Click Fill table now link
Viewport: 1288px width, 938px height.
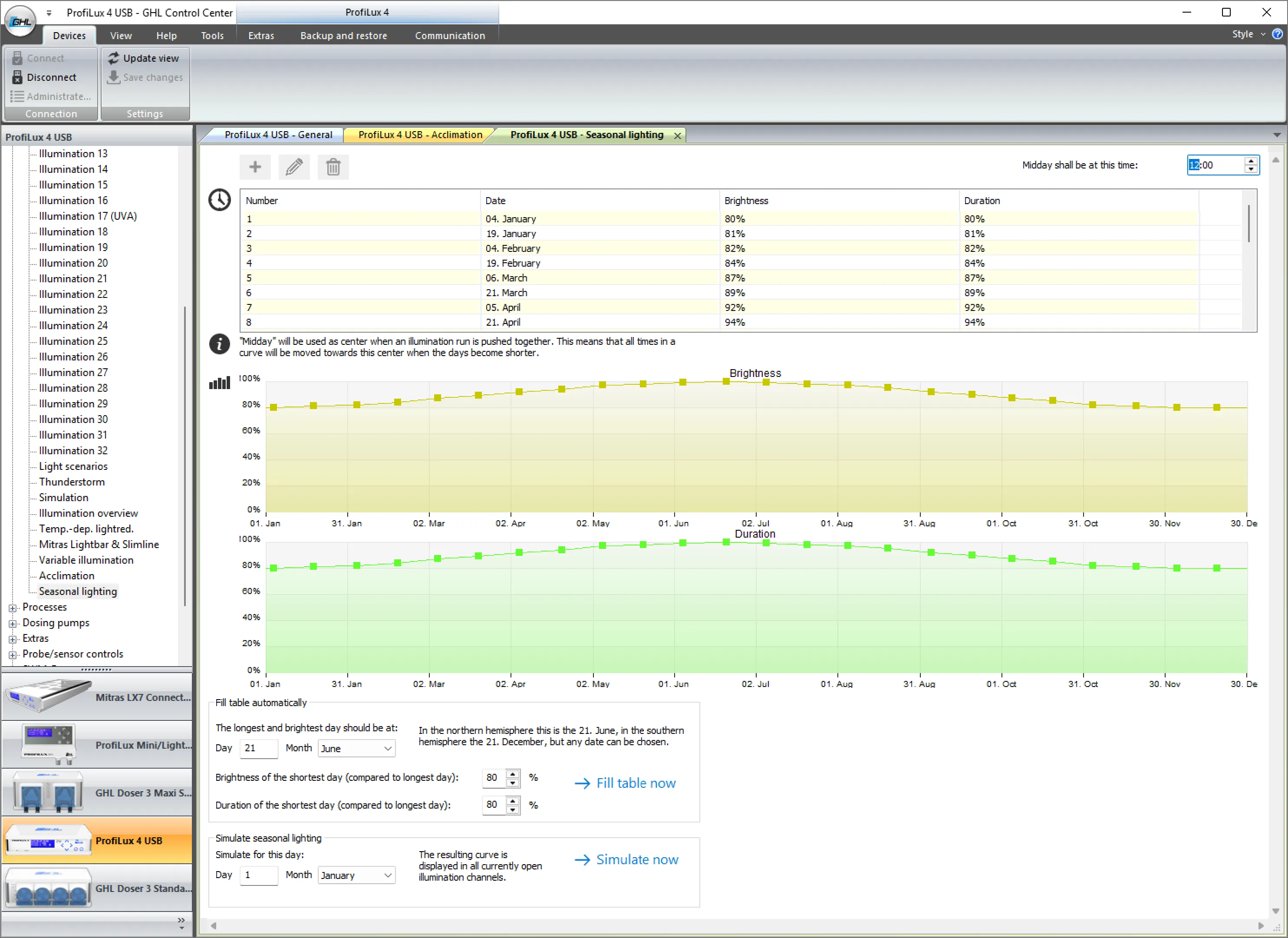click(x=636, y=783)
